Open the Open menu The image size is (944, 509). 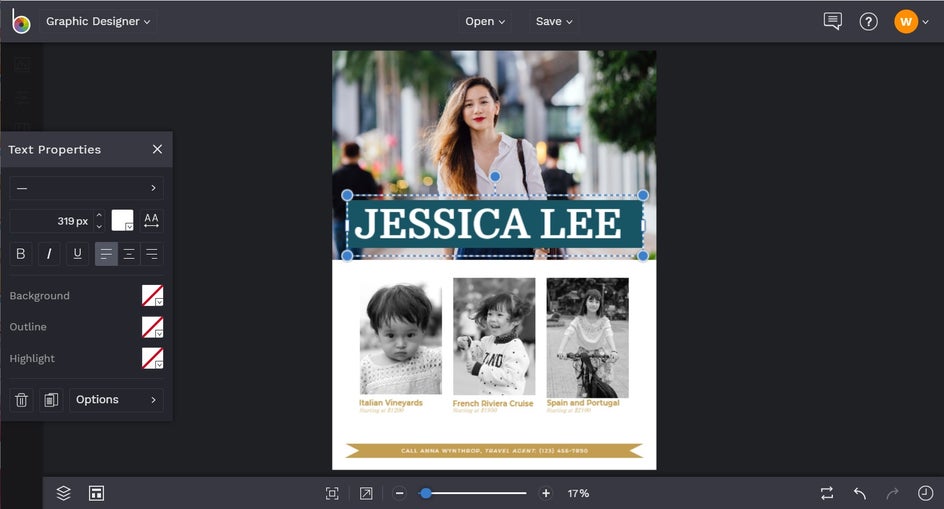pos(485,21)
